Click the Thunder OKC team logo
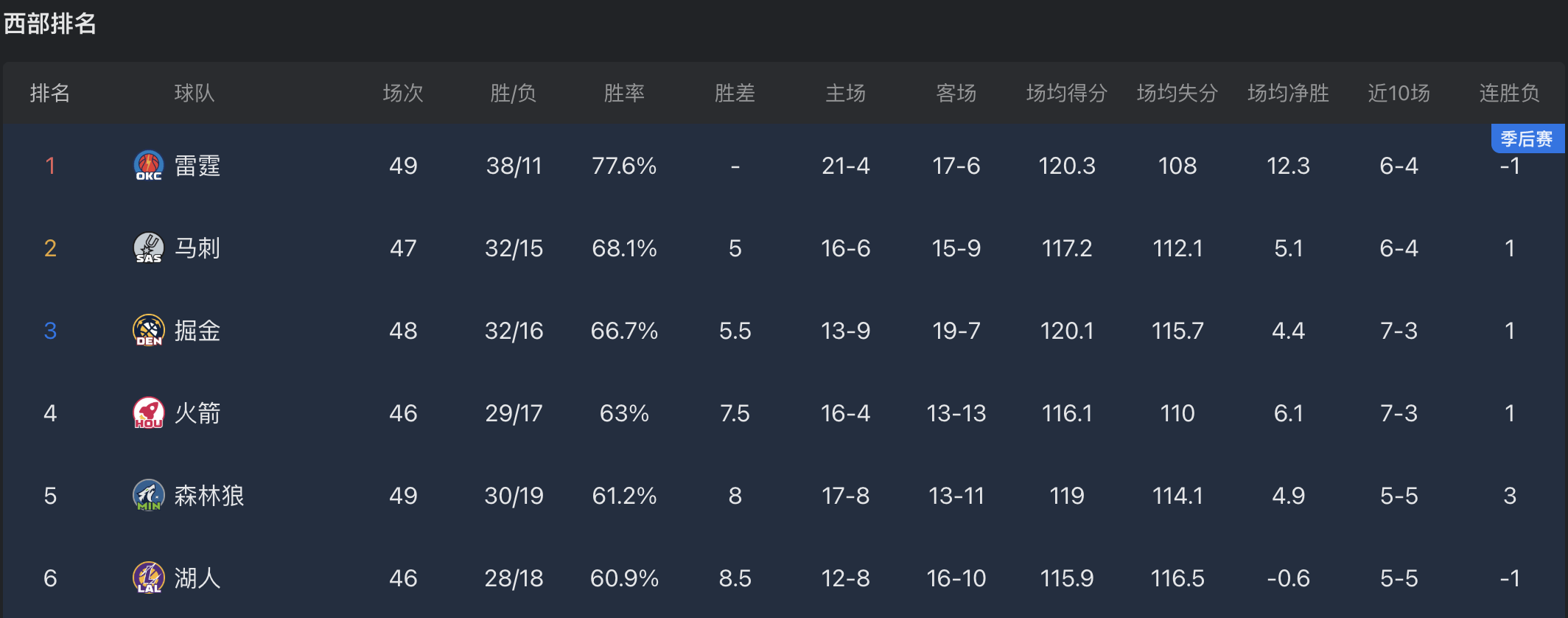The width and height of the screenshot is (1568, 618). coord(148,166)
